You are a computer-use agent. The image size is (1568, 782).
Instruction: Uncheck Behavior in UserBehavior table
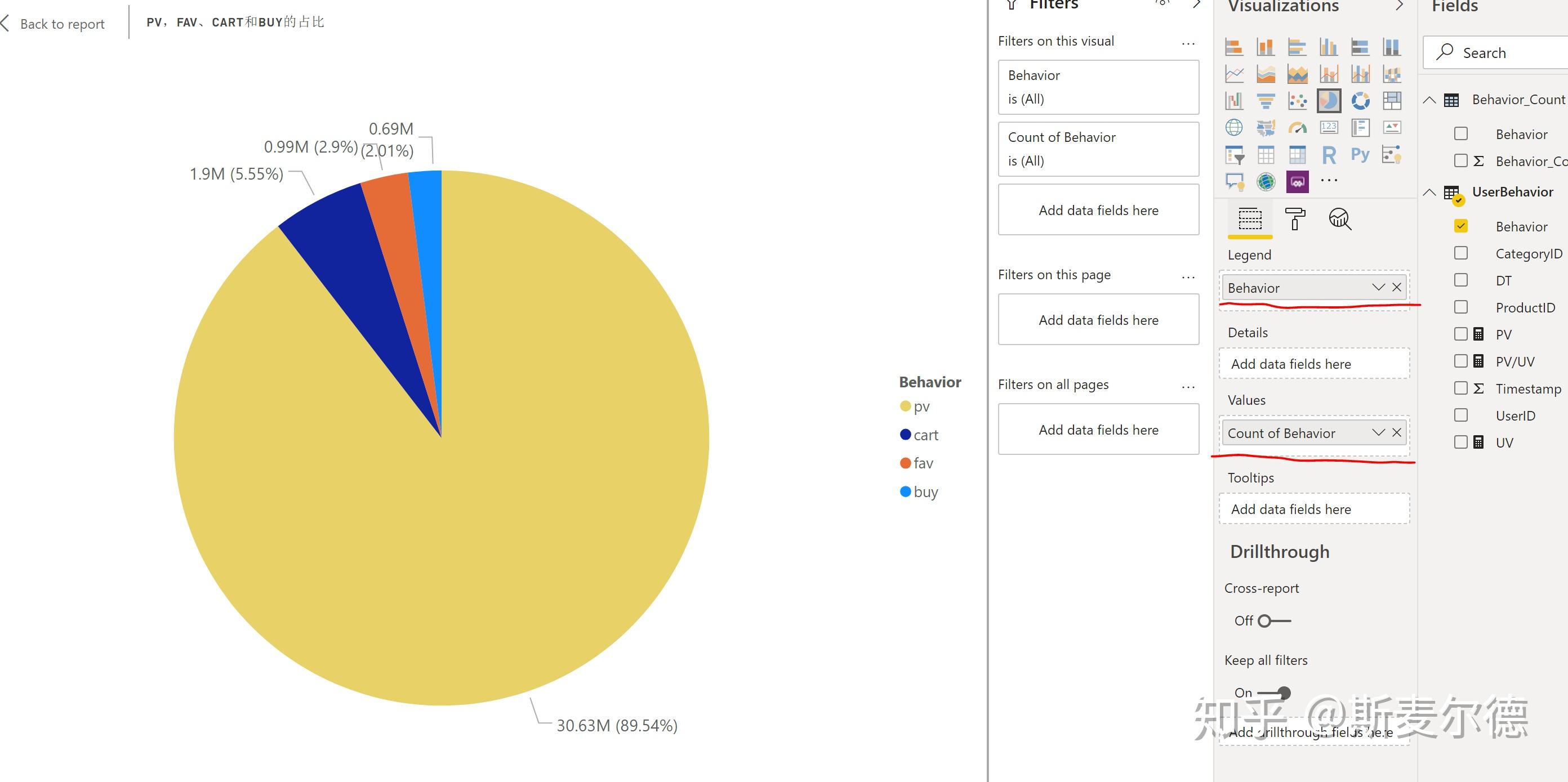click(1461, 226)
